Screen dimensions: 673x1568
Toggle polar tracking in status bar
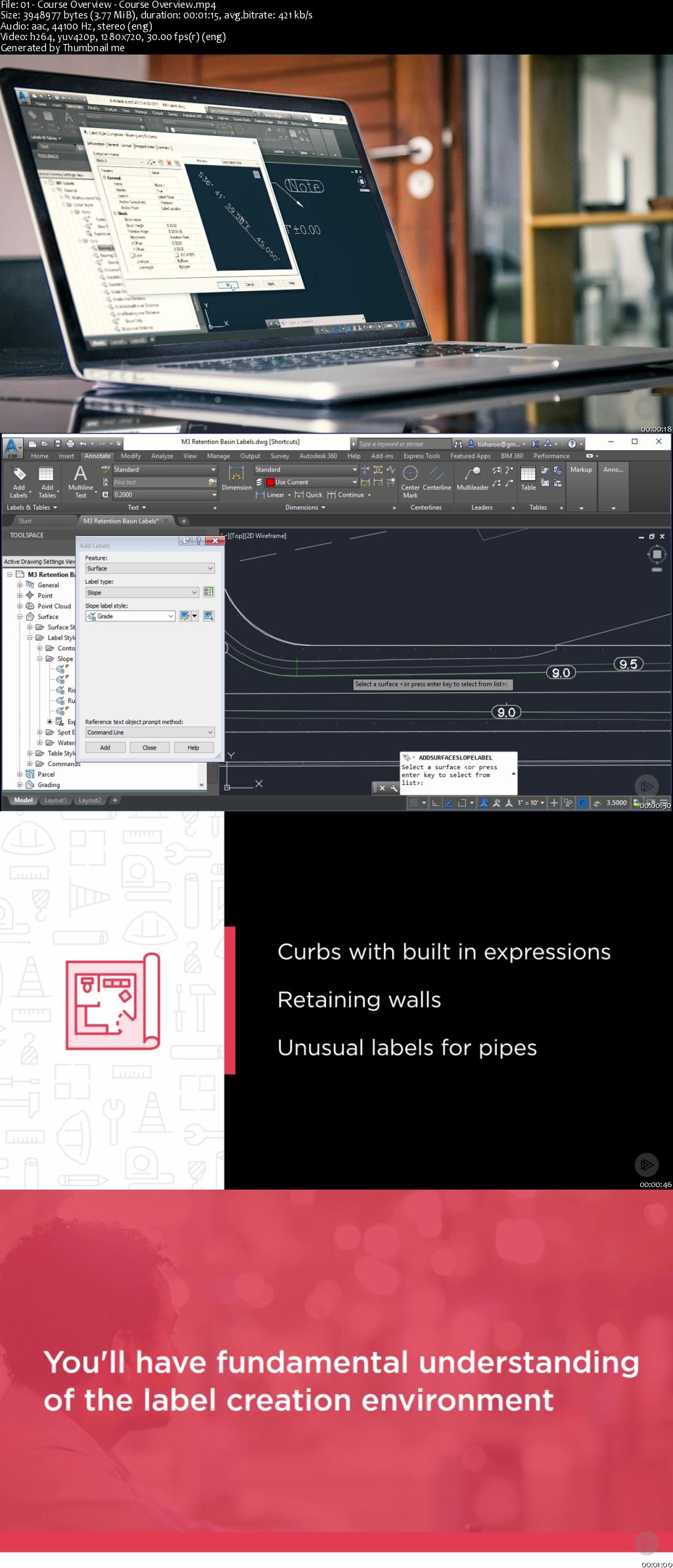[448, 803]
